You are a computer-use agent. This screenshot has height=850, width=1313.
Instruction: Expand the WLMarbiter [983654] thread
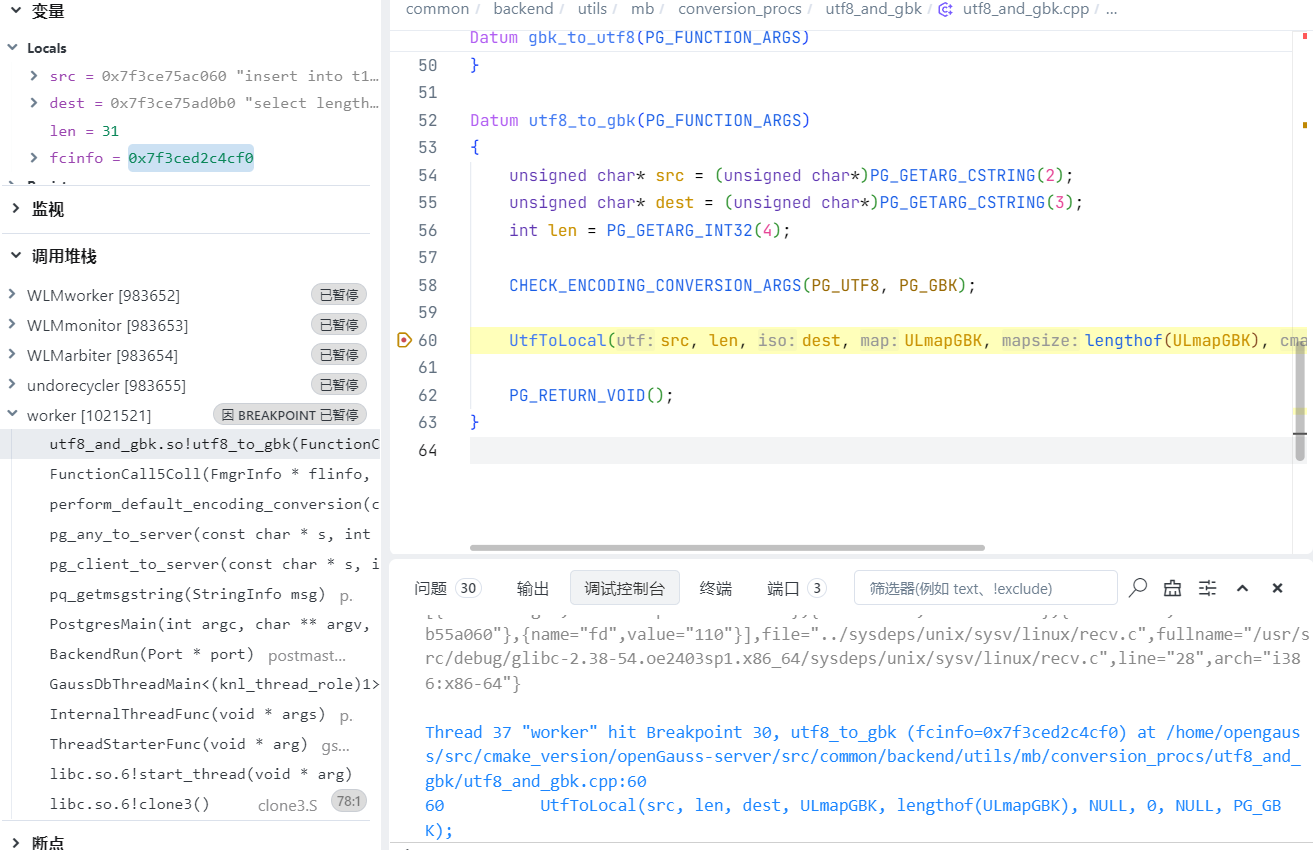coord(13,355)
